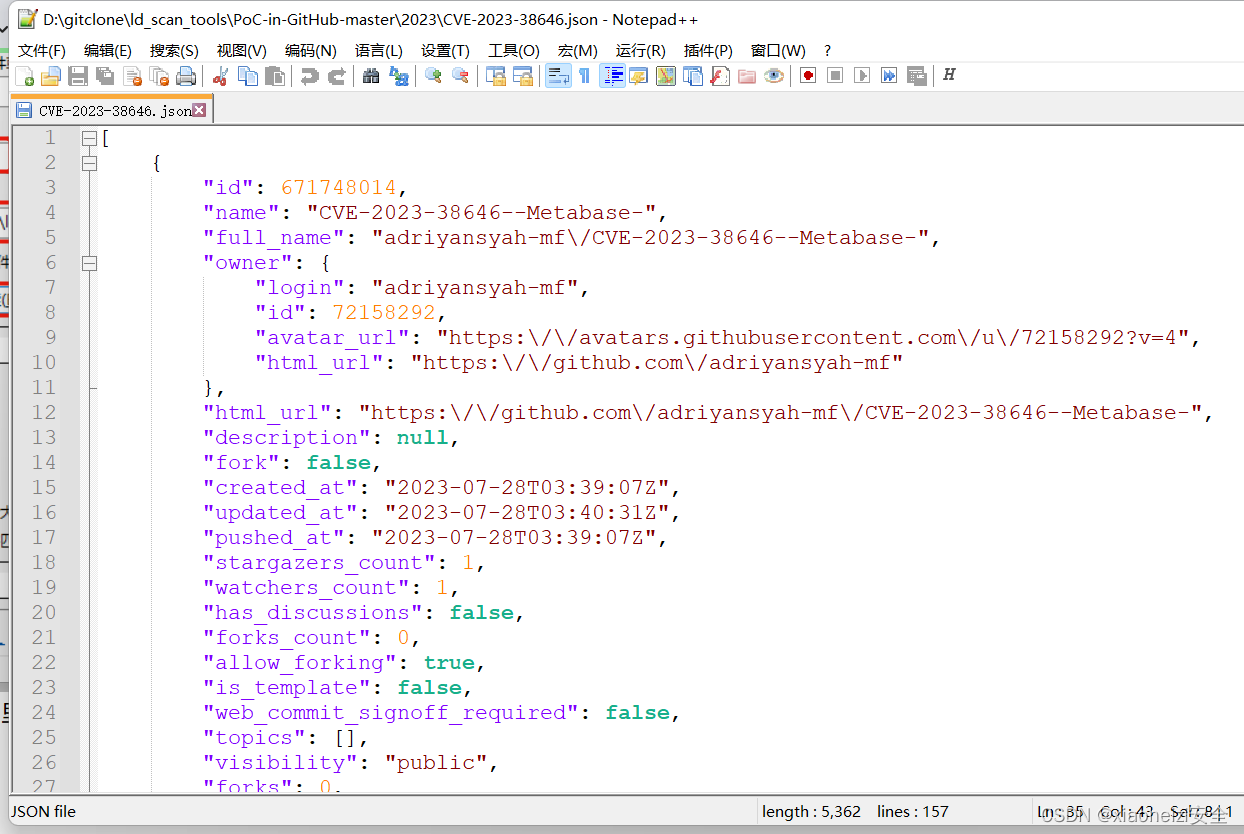The width and height of the screenshot is (1244, 834).
Task: Close the CVE-2023-38646.json tab
Action: pos(199,110)
